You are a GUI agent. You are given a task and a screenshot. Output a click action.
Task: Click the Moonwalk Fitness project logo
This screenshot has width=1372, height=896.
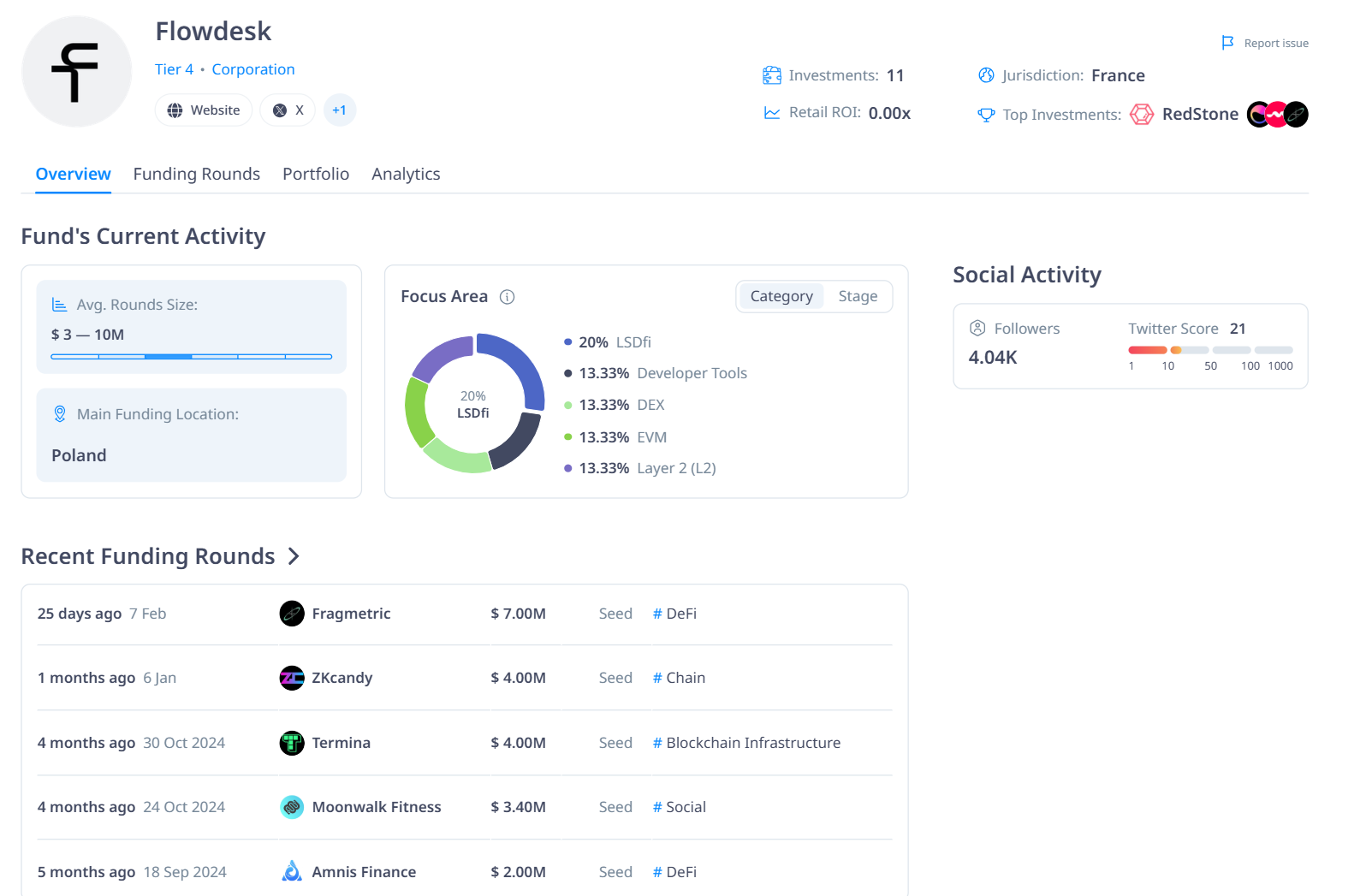(x=292, y=807)
